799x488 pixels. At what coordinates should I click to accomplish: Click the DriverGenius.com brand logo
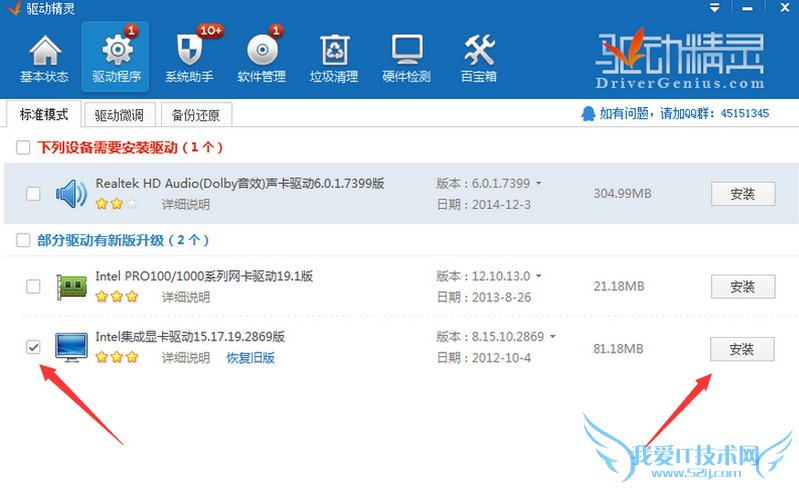tap(680, 59)
